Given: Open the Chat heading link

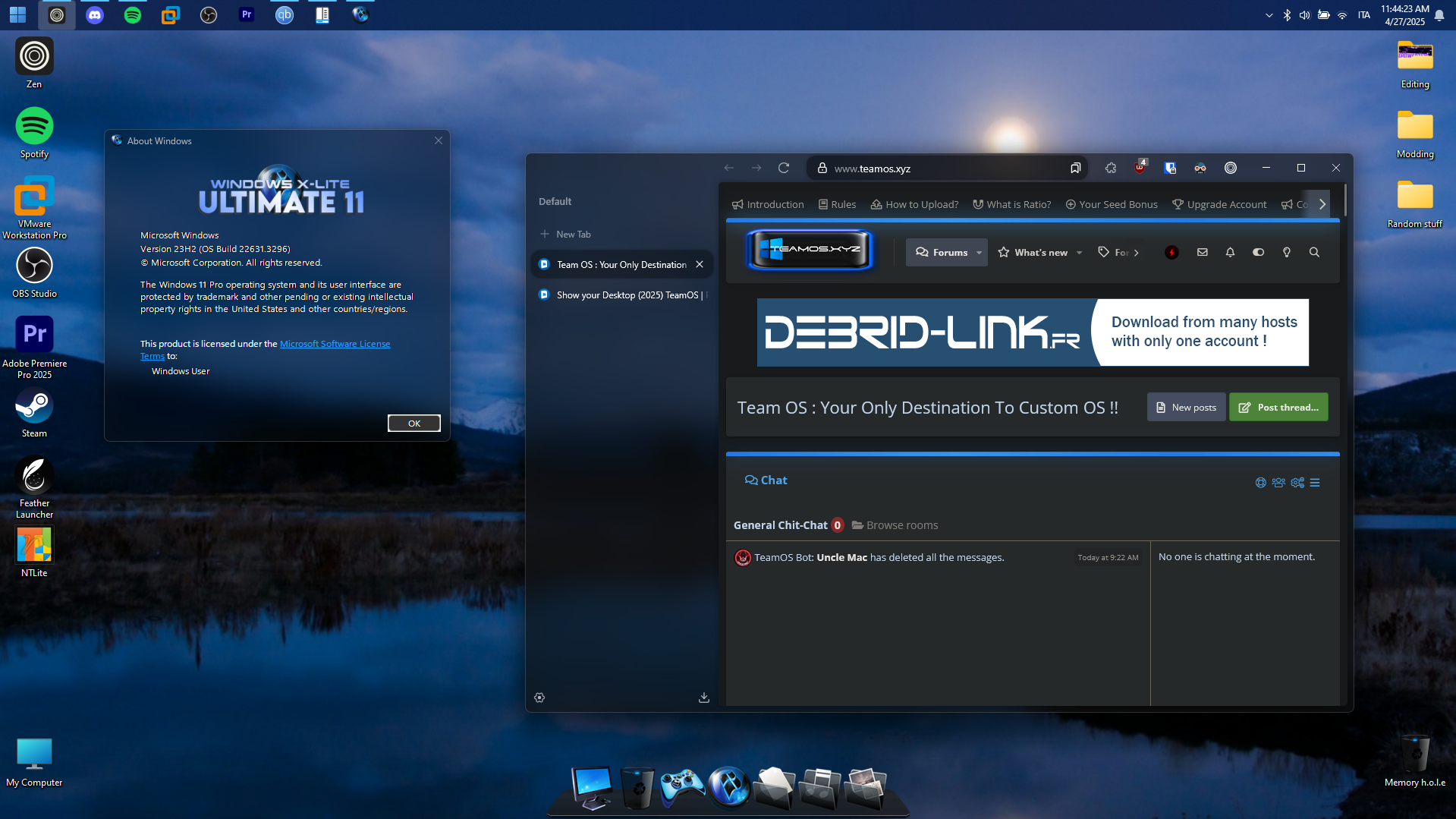Looking at the screenshot, I should click(766, 480).
